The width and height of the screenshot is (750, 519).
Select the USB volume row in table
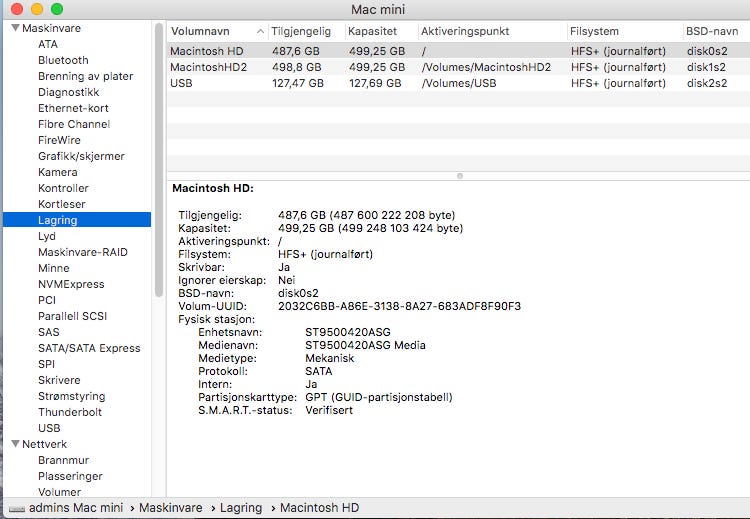pos(458,83)
